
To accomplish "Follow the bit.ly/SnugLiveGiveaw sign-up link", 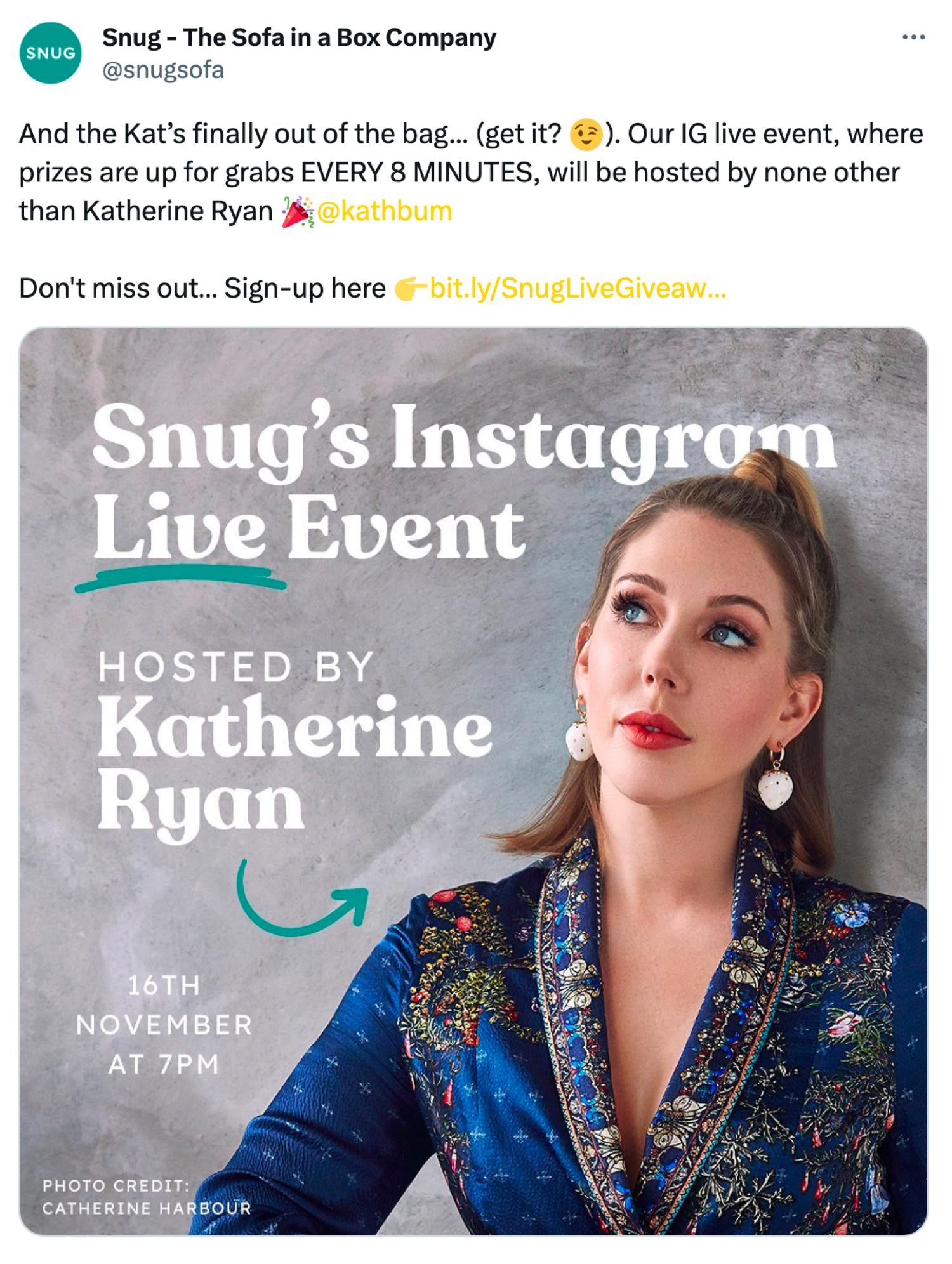I will point(578,289).
